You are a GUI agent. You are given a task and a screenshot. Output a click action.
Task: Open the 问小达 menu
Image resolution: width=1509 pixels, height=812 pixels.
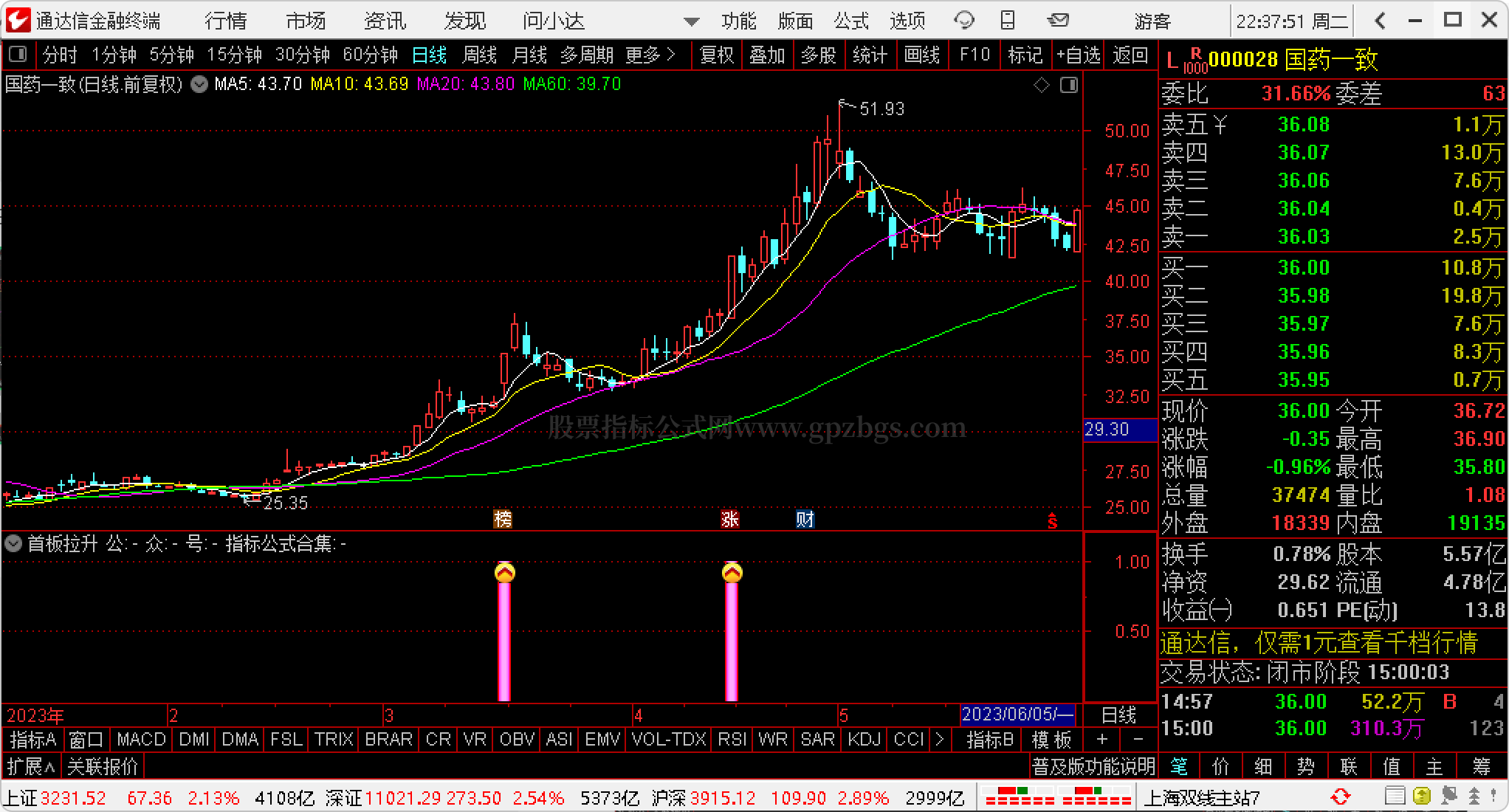[554, 21]
